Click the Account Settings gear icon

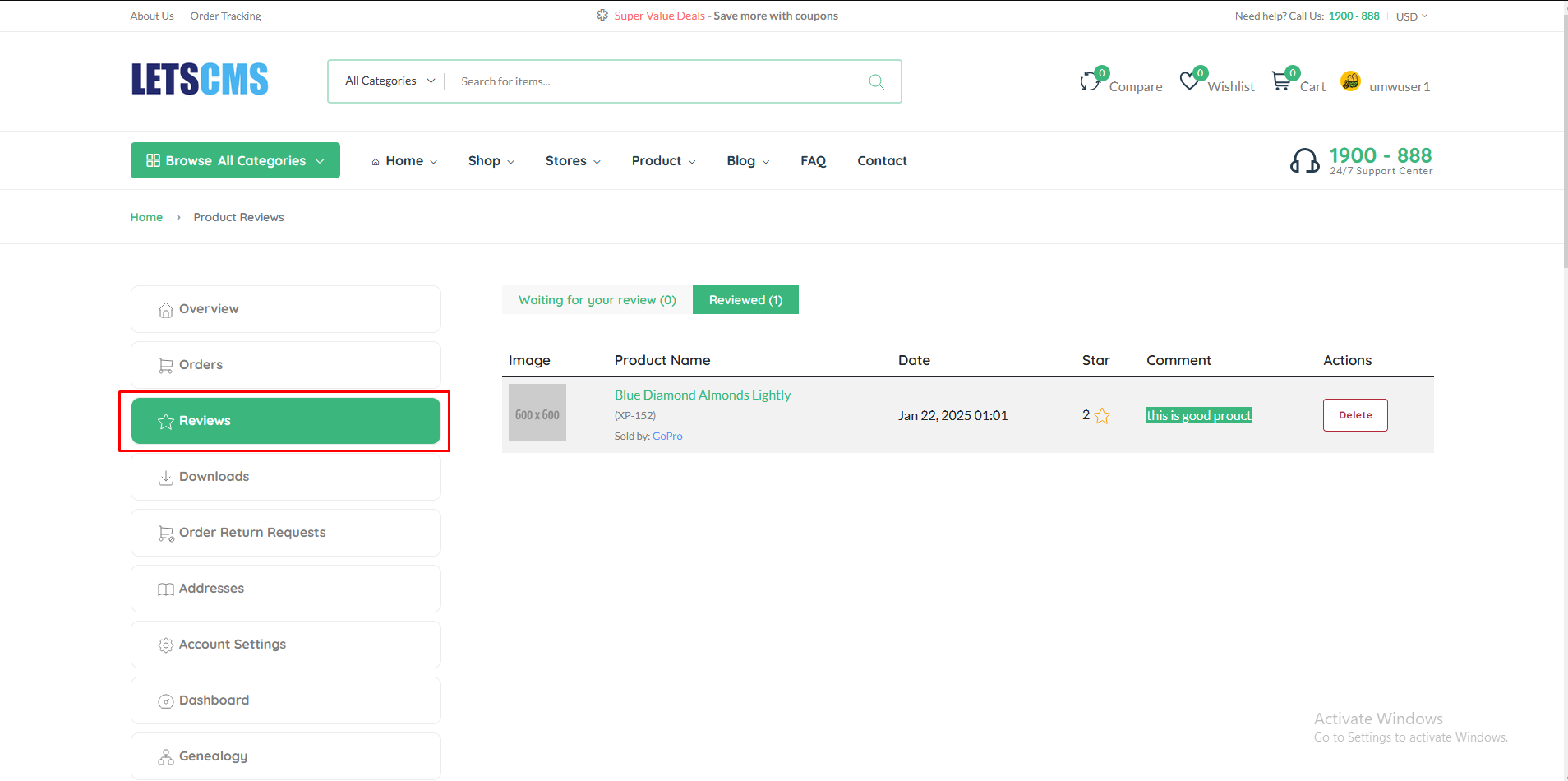[166, 645]
